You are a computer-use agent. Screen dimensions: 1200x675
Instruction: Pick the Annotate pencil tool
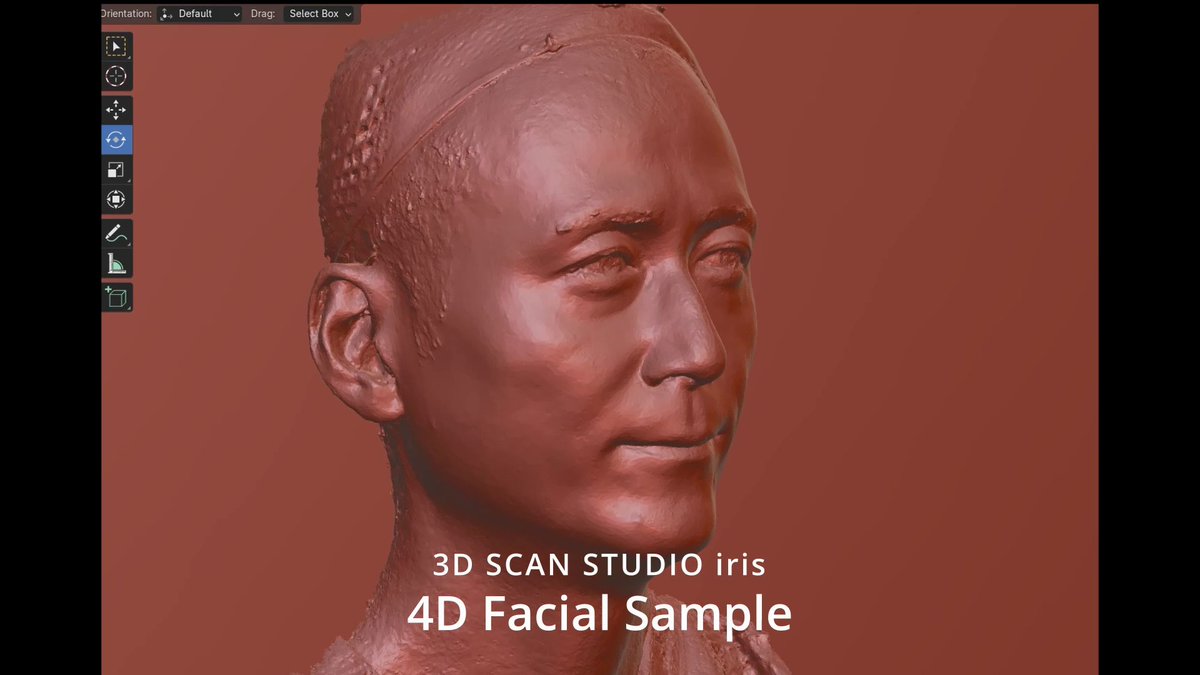coord(116,232)
